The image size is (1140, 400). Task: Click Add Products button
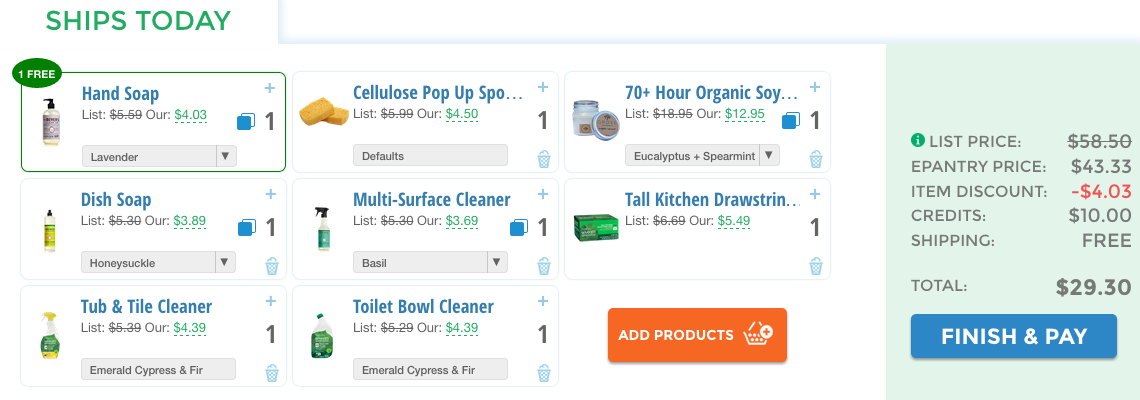coord(697,335)
